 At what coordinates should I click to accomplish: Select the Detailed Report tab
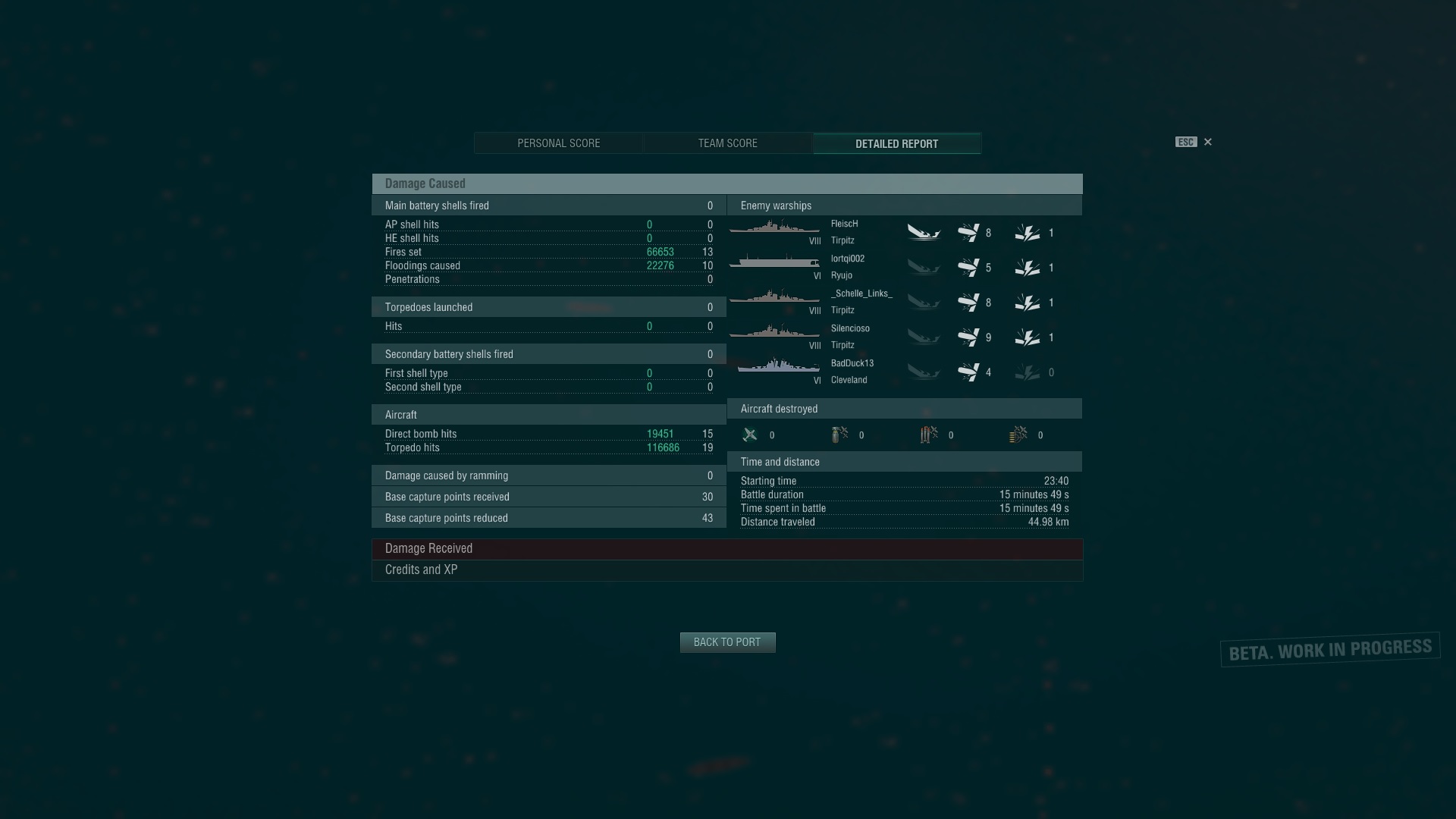point(897,143)
